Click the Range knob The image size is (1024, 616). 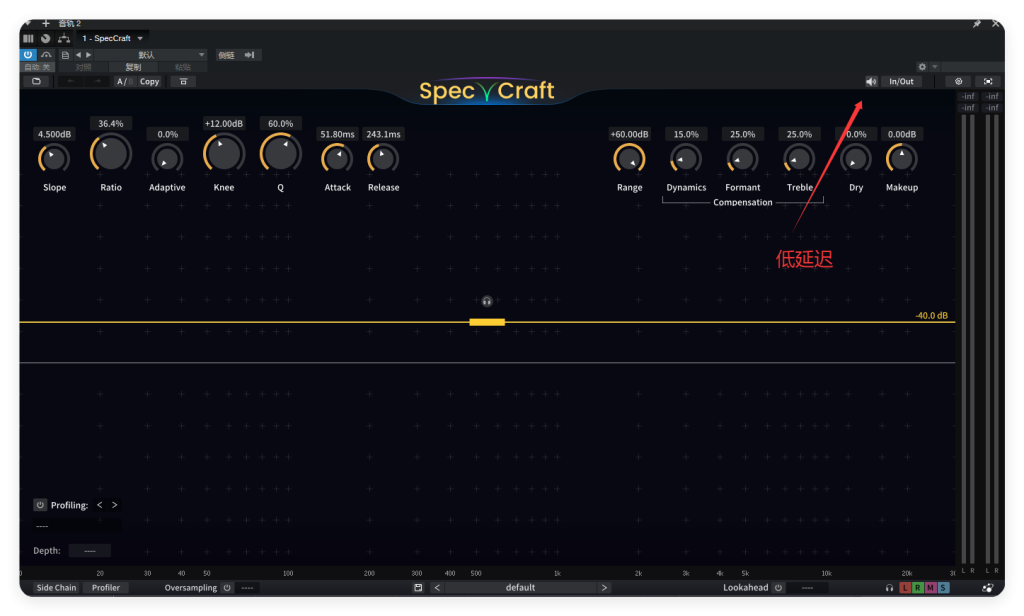(630, 159)
